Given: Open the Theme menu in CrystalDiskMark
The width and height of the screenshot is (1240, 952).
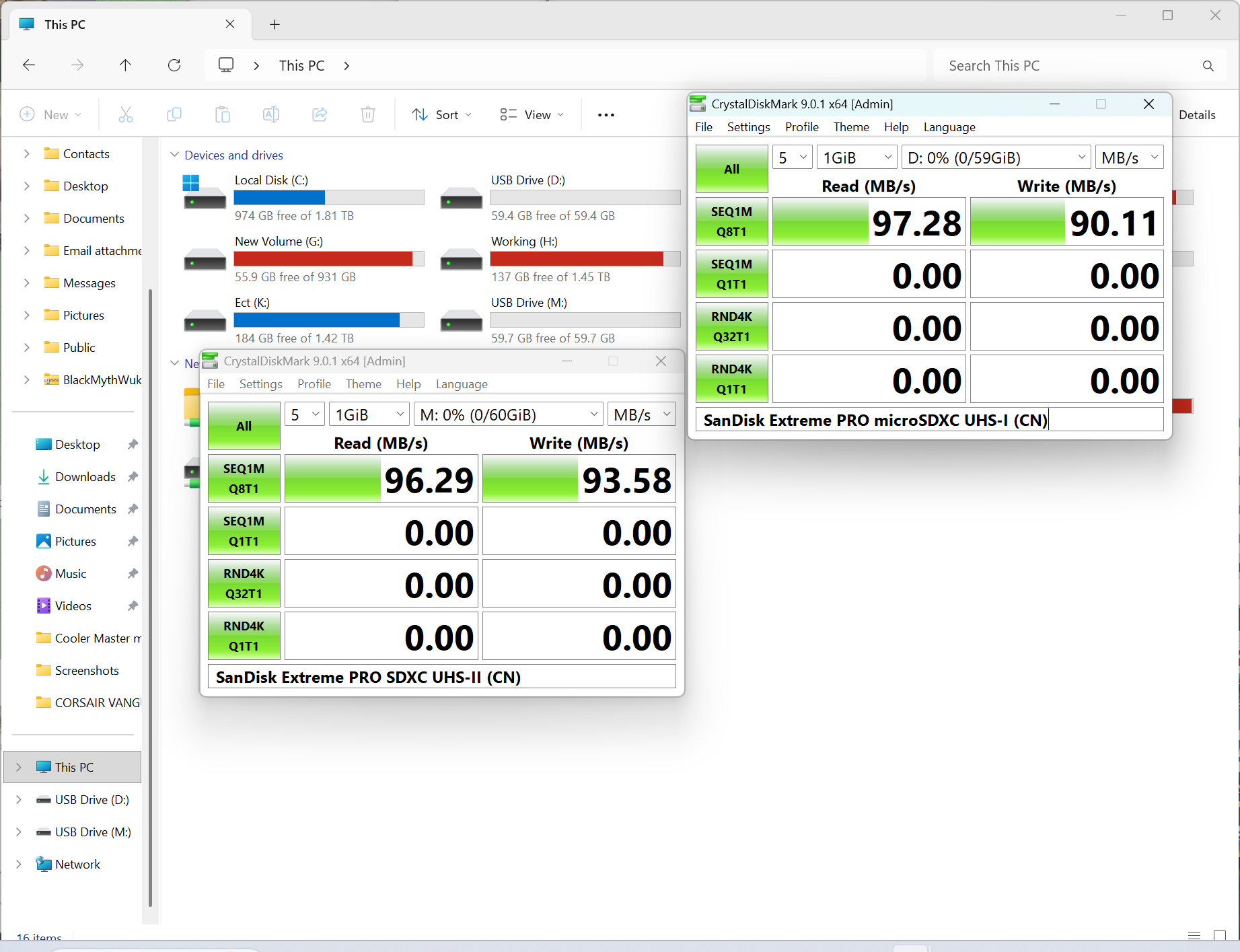Looking at the screenshot, I should [363, 383].
